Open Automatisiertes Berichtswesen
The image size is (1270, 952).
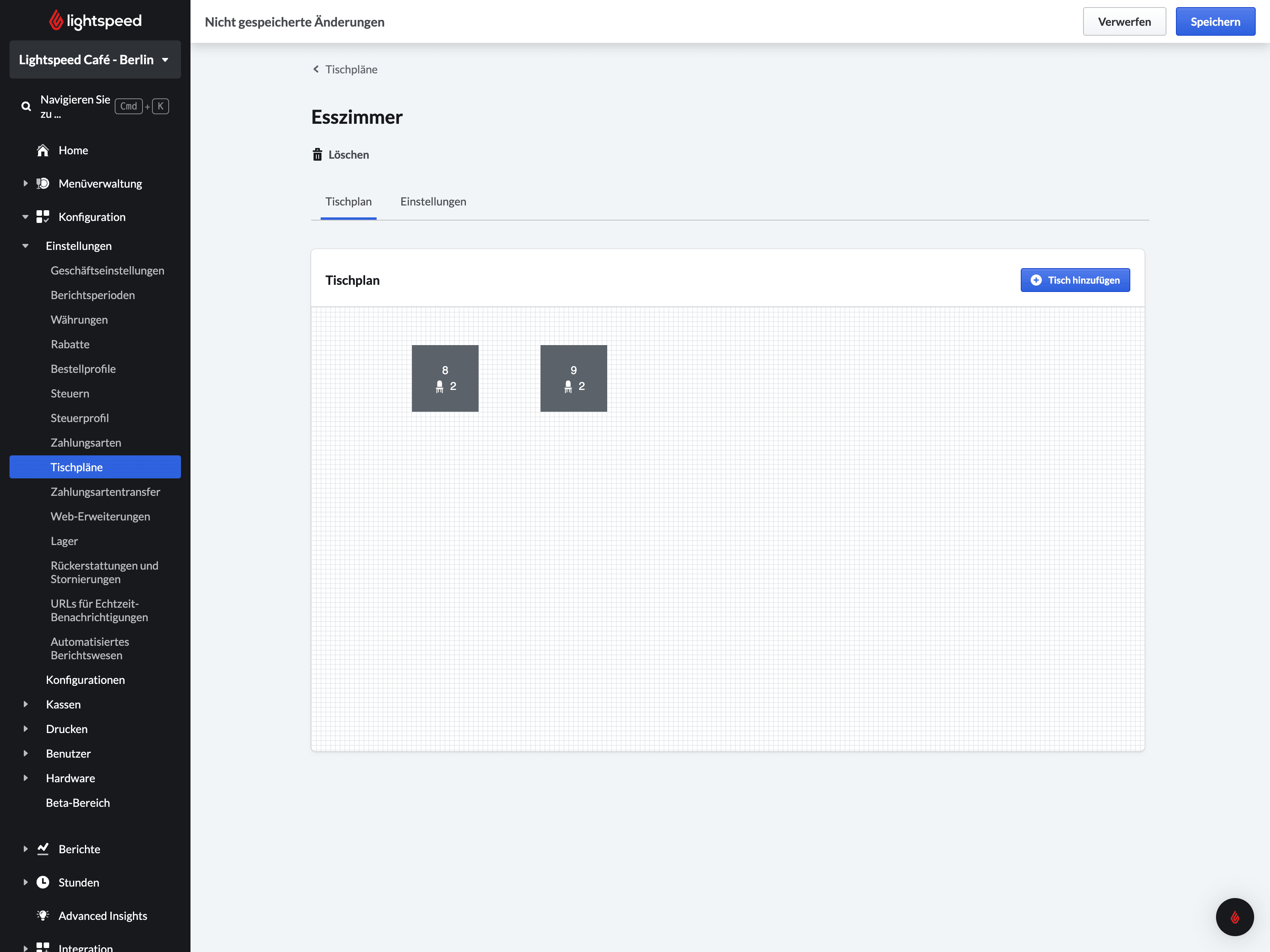click(x=90, y=649)
